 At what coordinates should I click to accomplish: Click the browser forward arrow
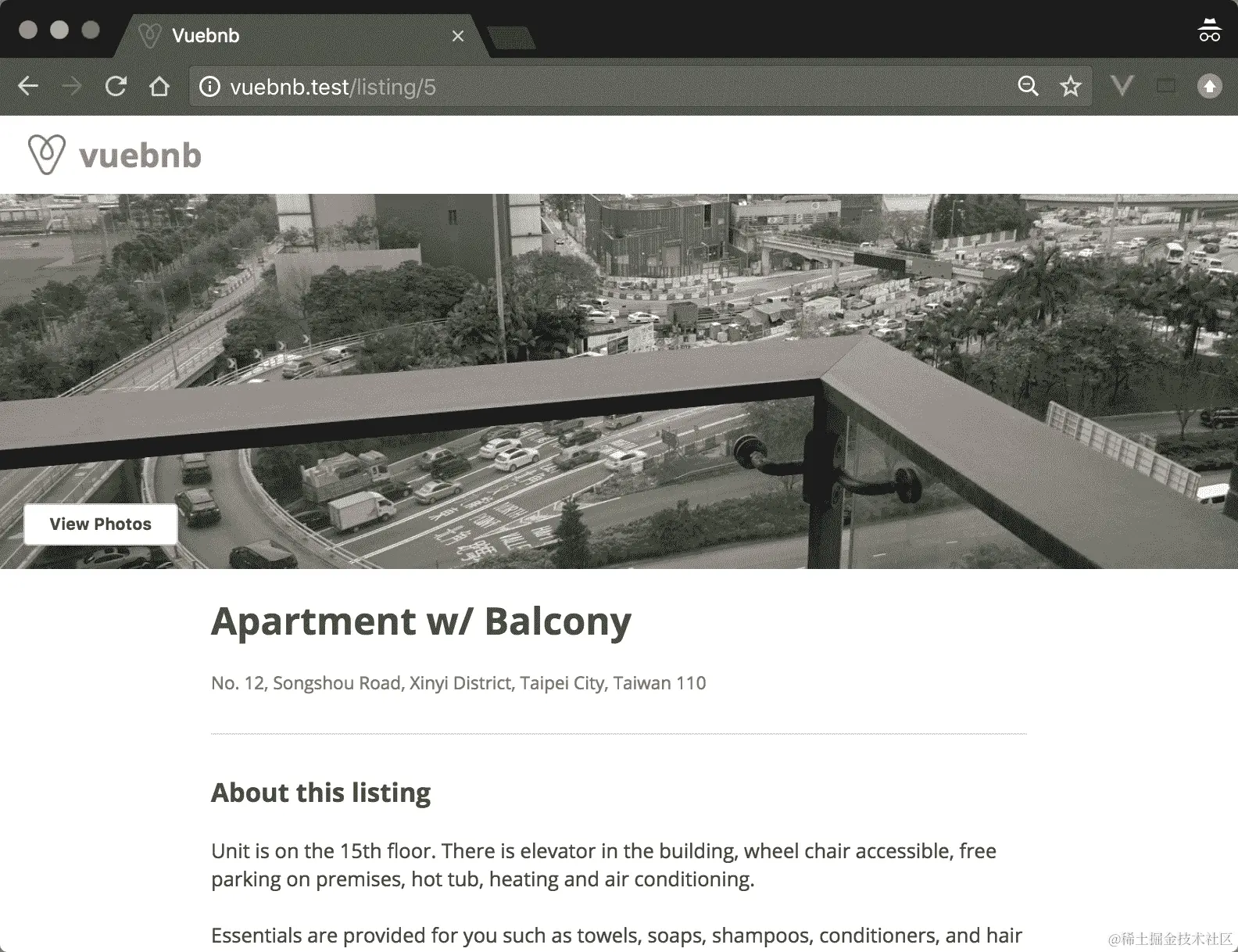point(72,86)
